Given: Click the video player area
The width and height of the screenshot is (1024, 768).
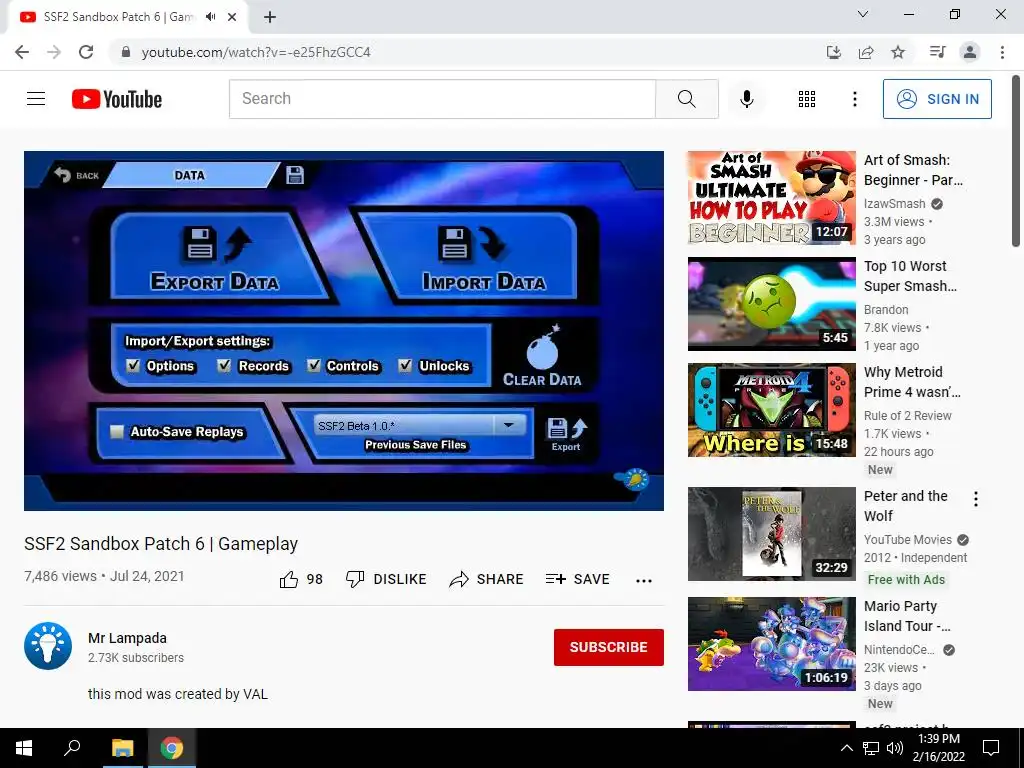Looking at the screenshot, I should pos(344,330).
